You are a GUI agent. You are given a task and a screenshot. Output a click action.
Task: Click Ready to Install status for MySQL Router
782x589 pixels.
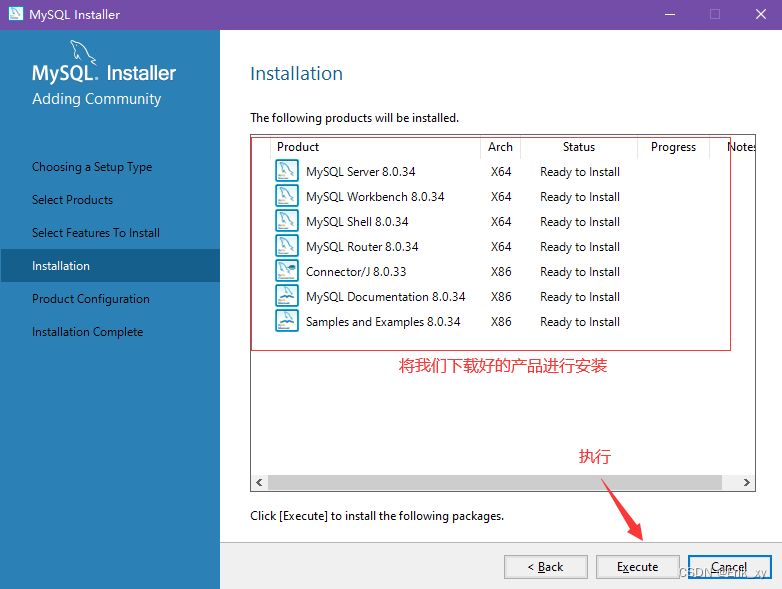(580, 246)
